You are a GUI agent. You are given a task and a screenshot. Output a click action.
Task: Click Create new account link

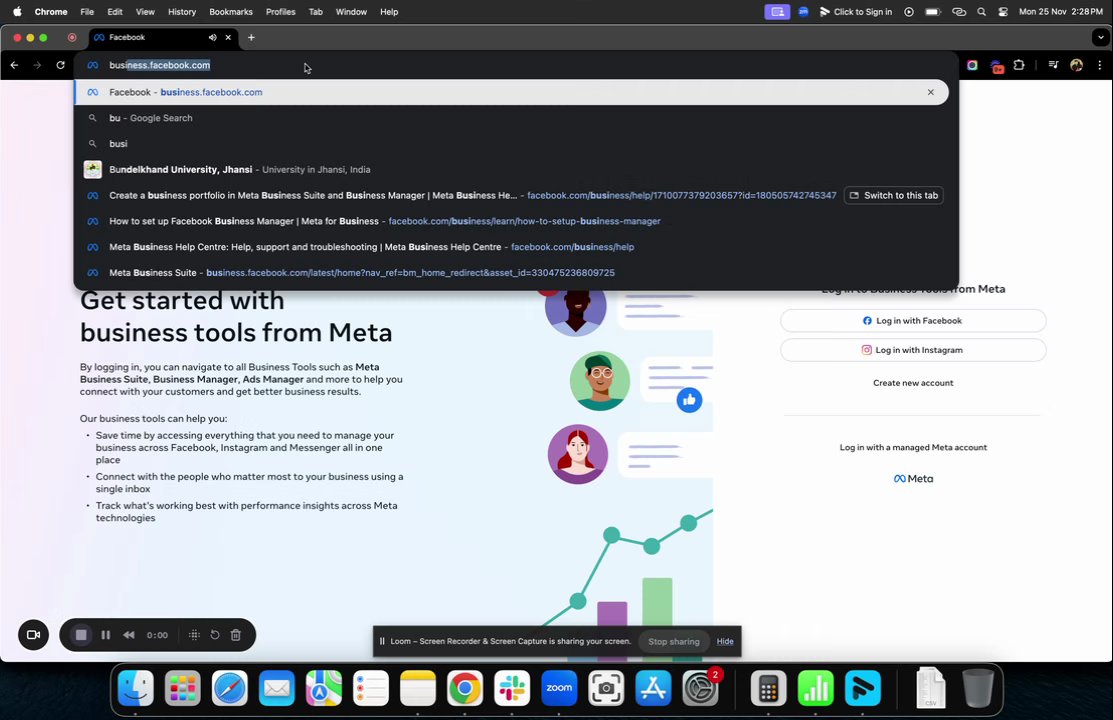[913, 383]
